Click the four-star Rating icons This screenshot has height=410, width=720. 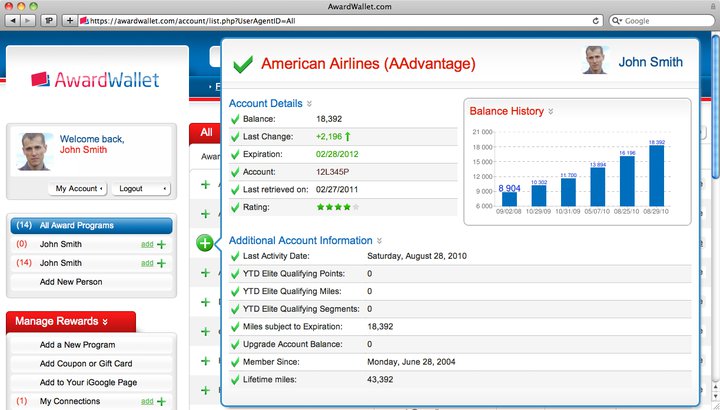(337, 208)
